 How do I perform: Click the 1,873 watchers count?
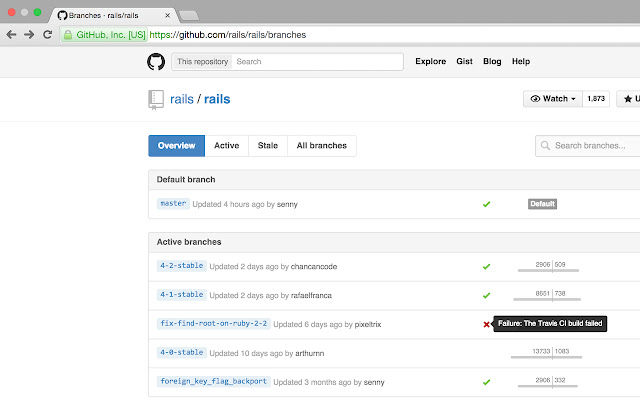click(596, 99)
